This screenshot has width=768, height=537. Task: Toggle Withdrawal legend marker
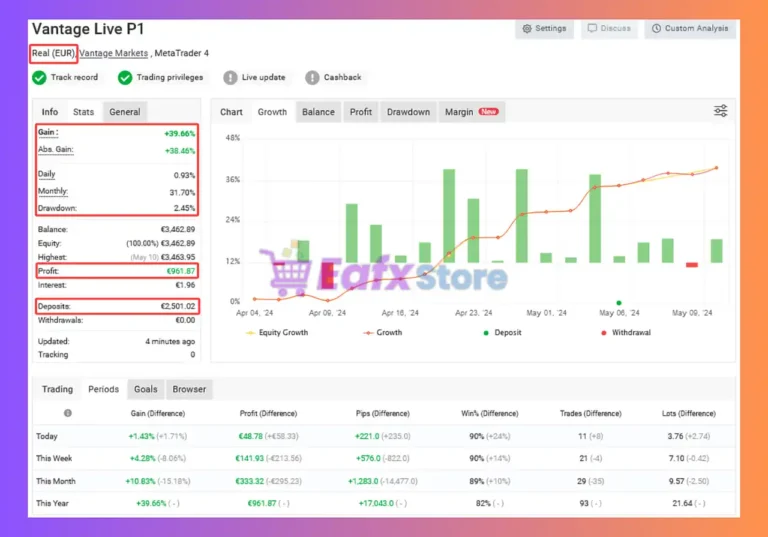point(625,333)
